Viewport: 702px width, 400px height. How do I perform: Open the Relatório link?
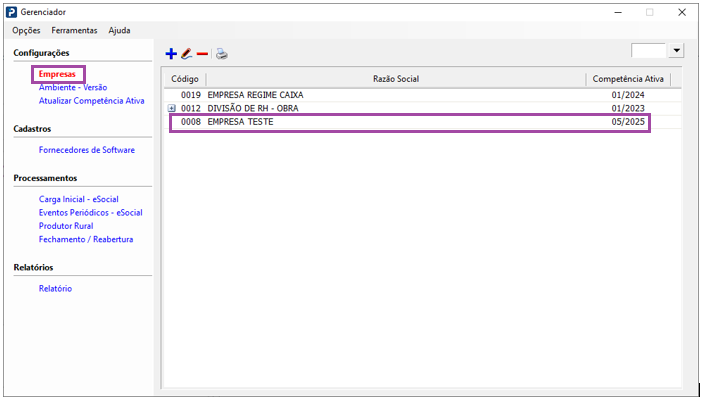point(56,288)
